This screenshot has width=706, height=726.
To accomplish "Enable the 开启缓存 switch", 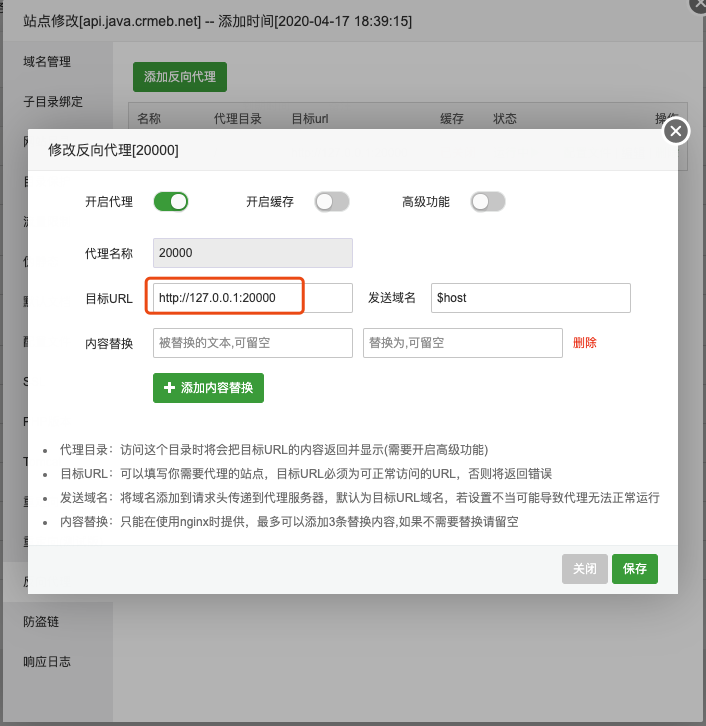I will [332, 202].
